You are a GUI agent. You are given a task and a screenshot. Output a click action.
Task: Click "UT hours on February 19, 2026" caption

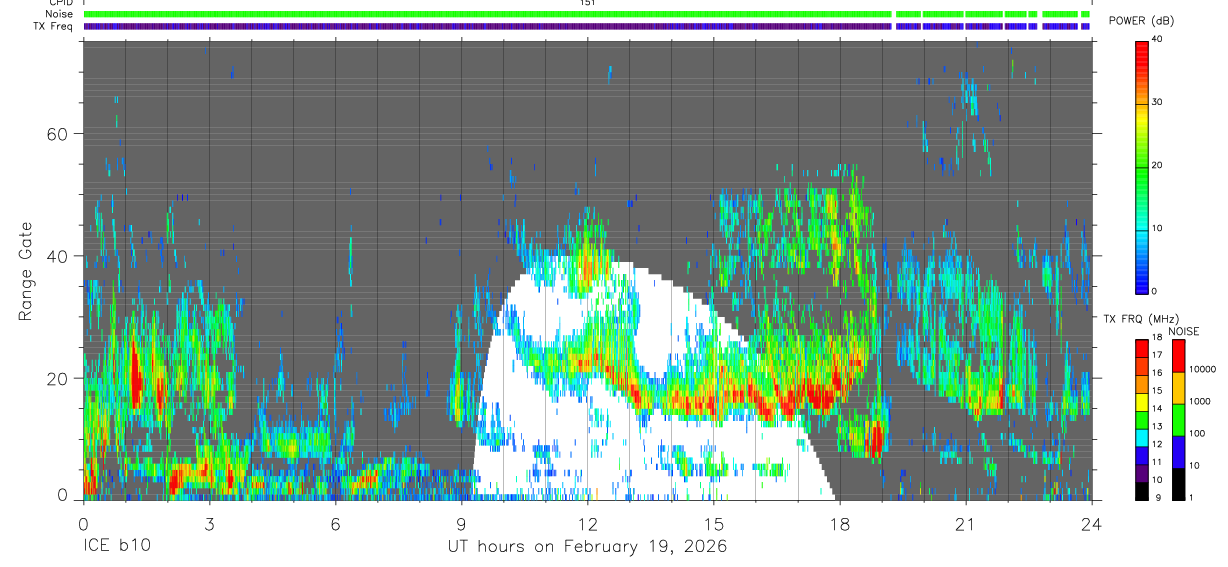587,547
